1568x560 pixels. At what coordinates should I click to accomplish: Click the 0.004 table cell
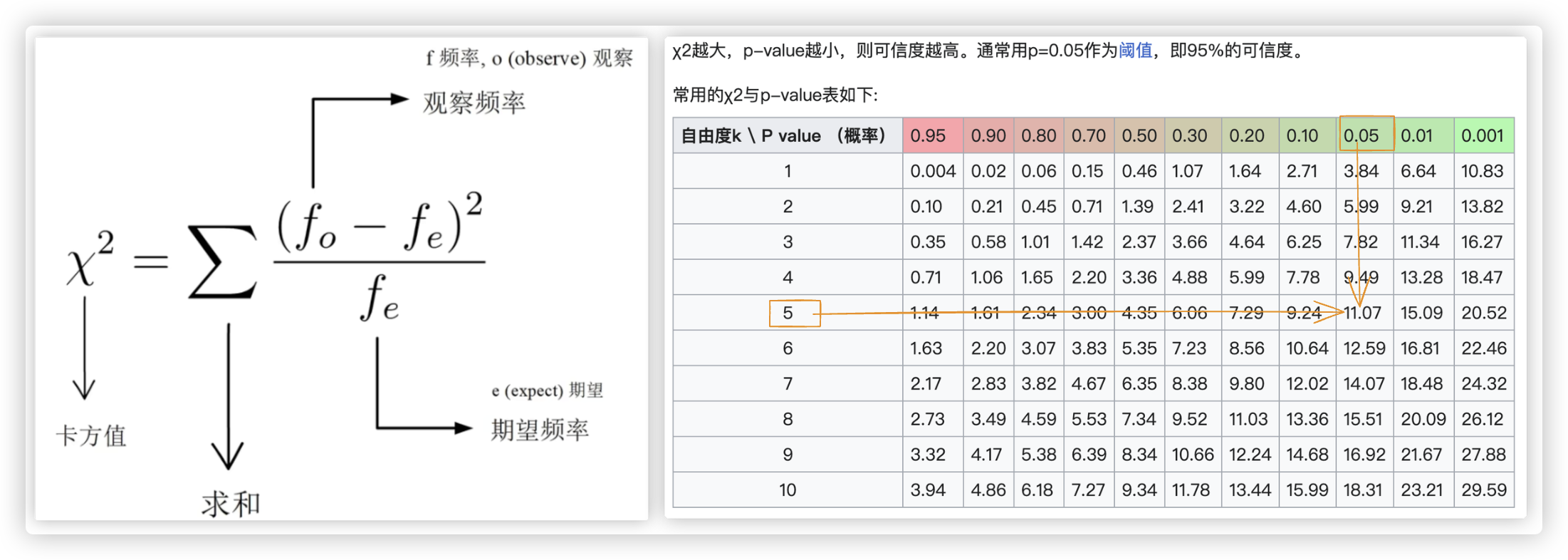click(x=932, y=171)
